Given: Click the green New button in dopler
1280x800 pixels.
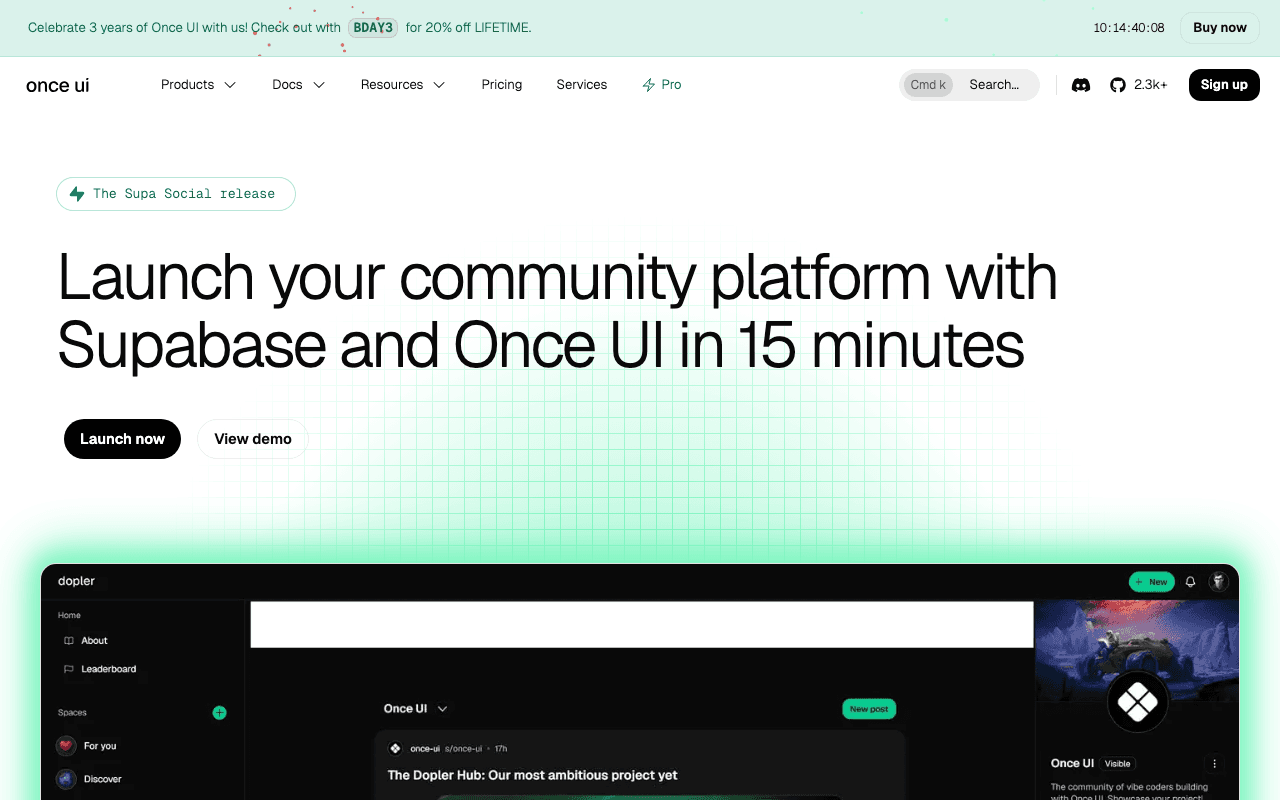Looking at the screenshot, I should coord(1151,581).
